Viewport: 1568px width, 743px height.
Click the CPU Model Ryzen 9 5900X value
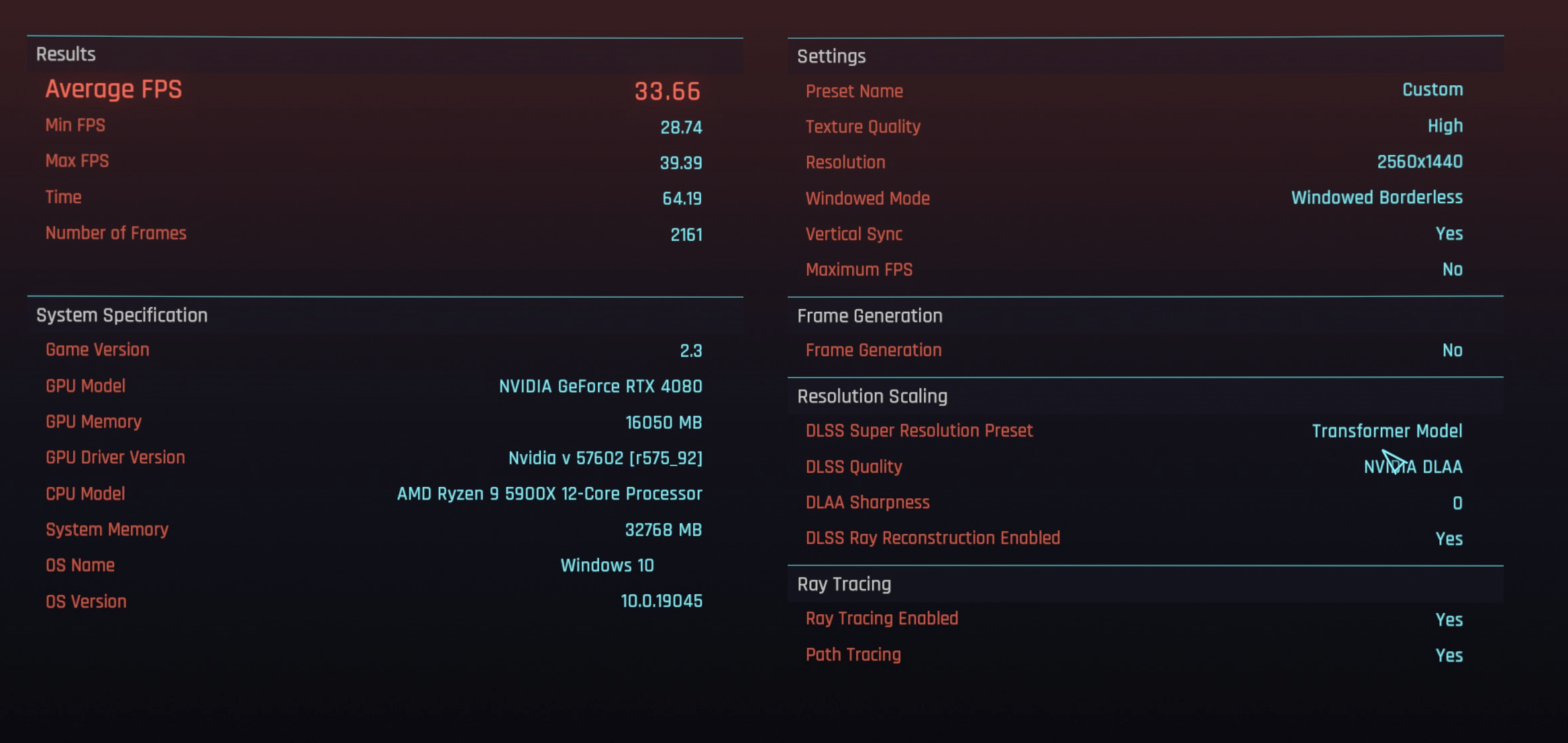coord(549,494)
